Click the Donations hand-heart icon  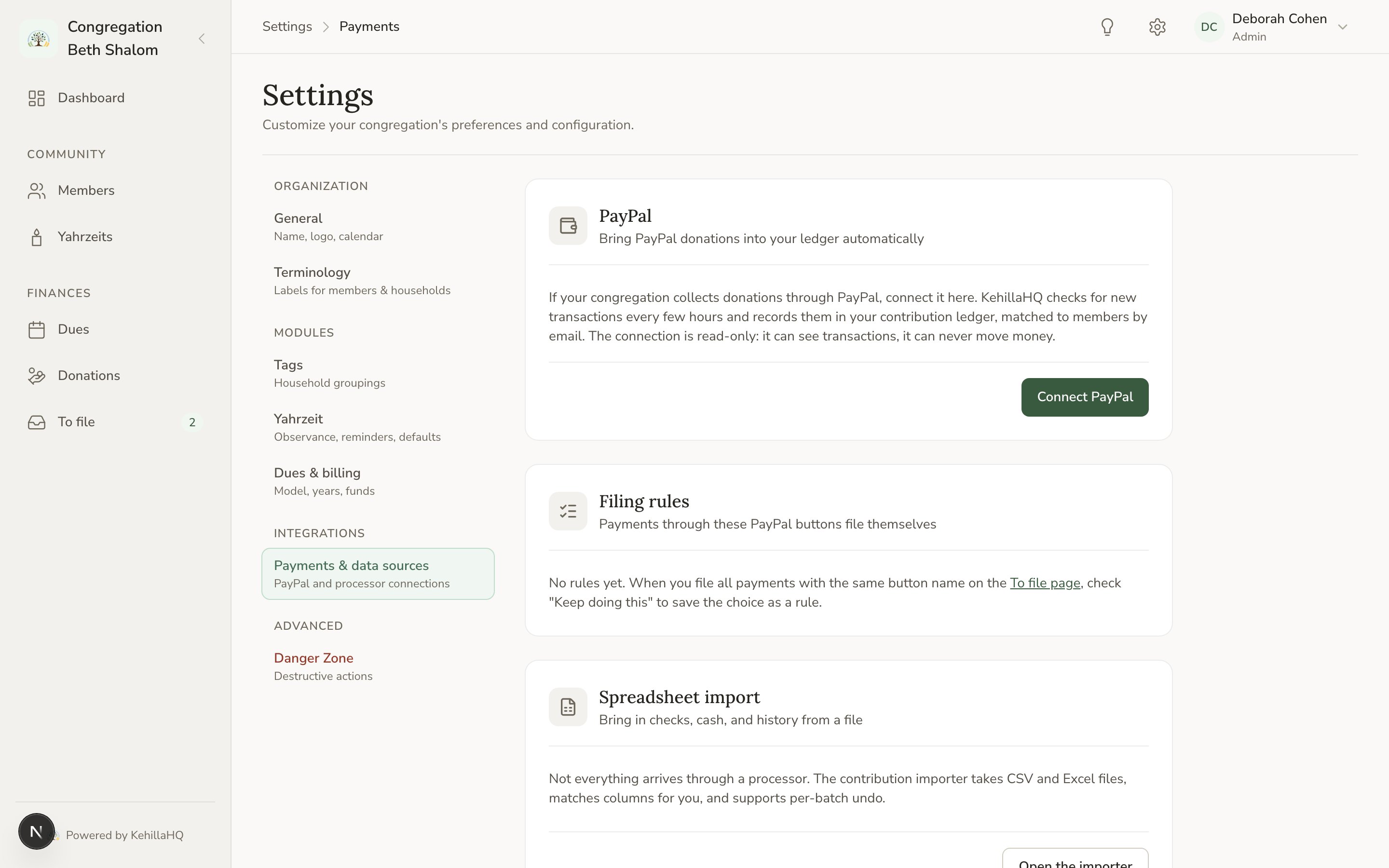pos(37,376)
